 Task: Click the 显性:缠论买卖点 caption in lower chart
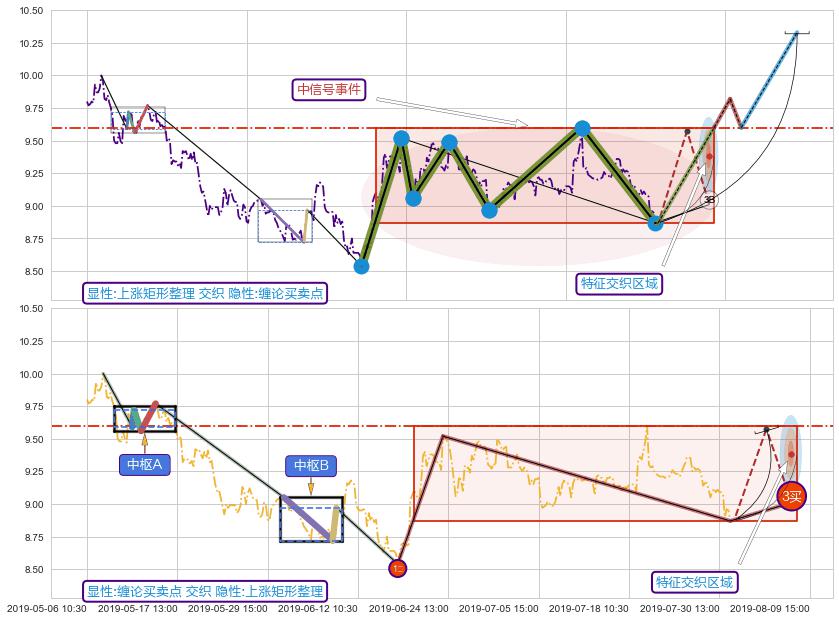tap(205, 591)
